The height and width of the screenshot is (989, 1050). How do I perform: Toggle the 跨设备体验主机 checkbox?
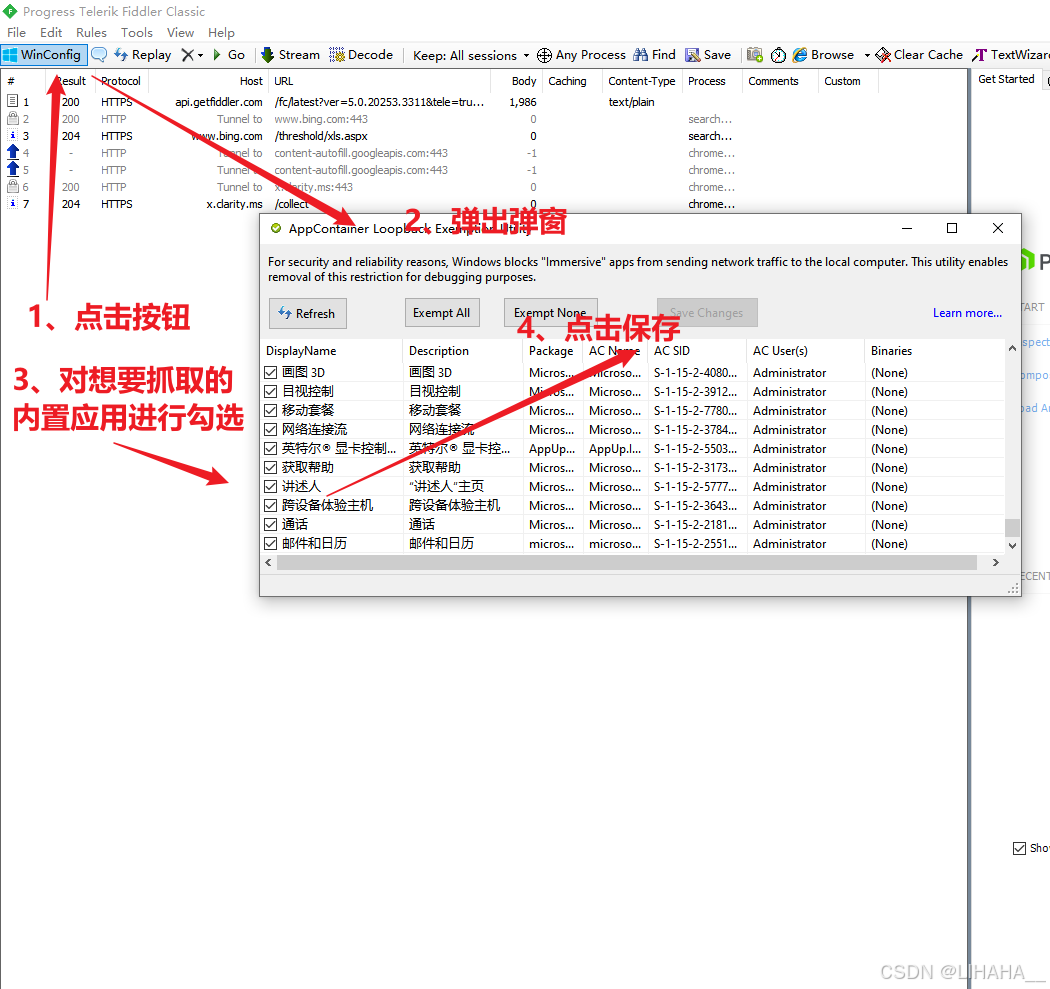[271, 506]
